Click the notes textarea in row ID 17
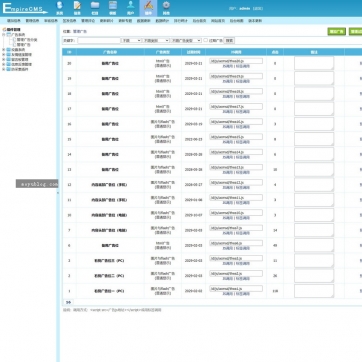The image size is (362, 362). [314, 109]
